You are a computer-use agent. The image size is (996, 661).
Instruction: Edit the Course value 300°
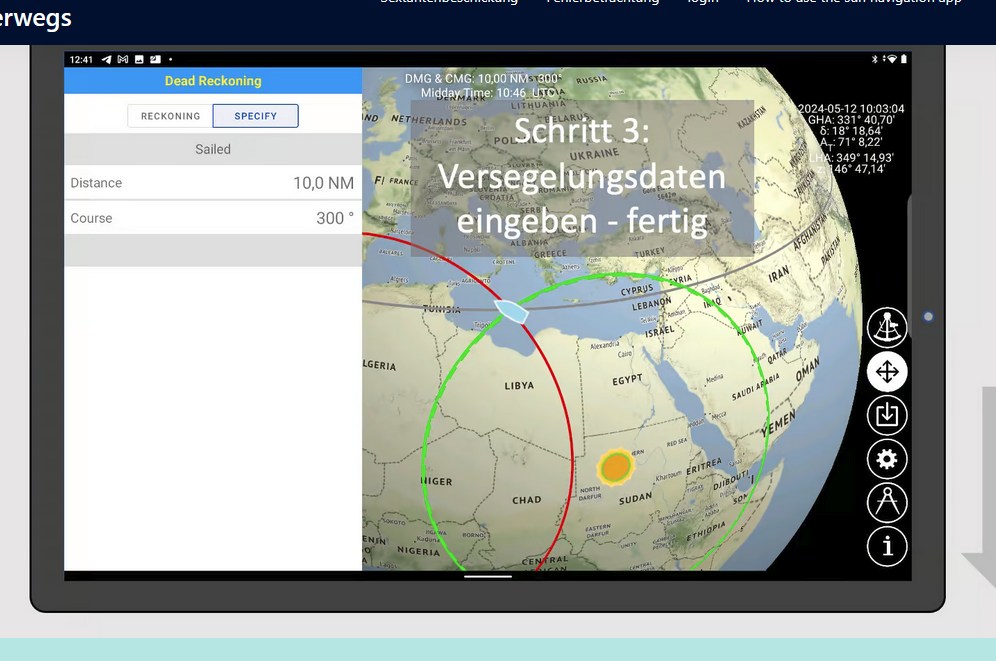tap(334, 218)
